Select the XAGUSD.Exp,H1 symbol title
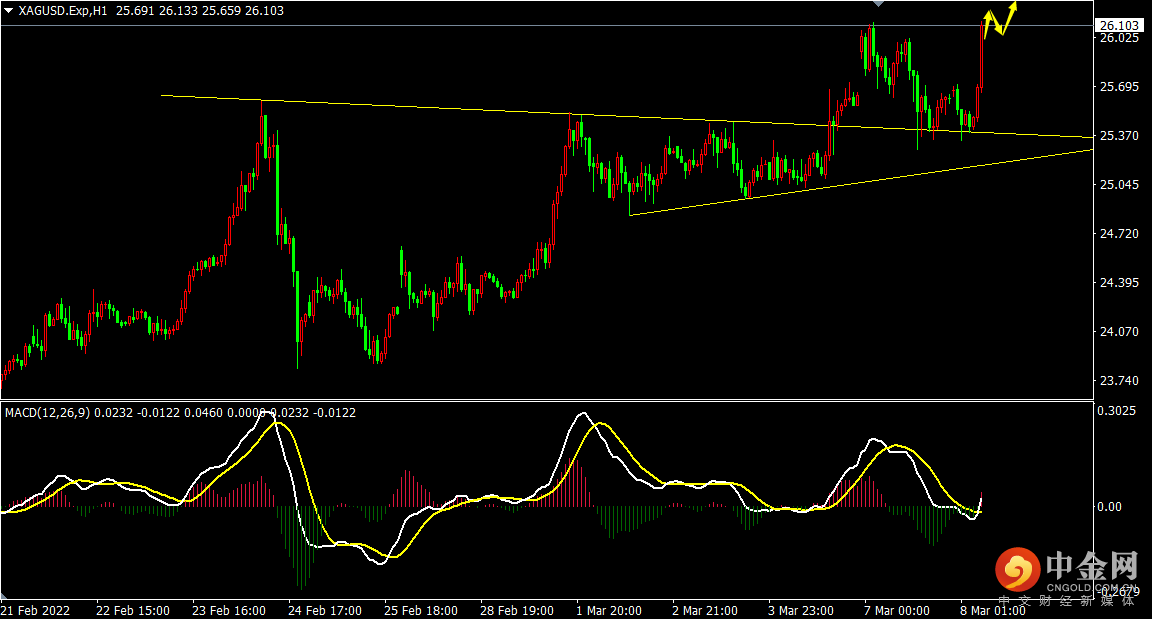1152x619 pixels. click(x=63, y=11)
